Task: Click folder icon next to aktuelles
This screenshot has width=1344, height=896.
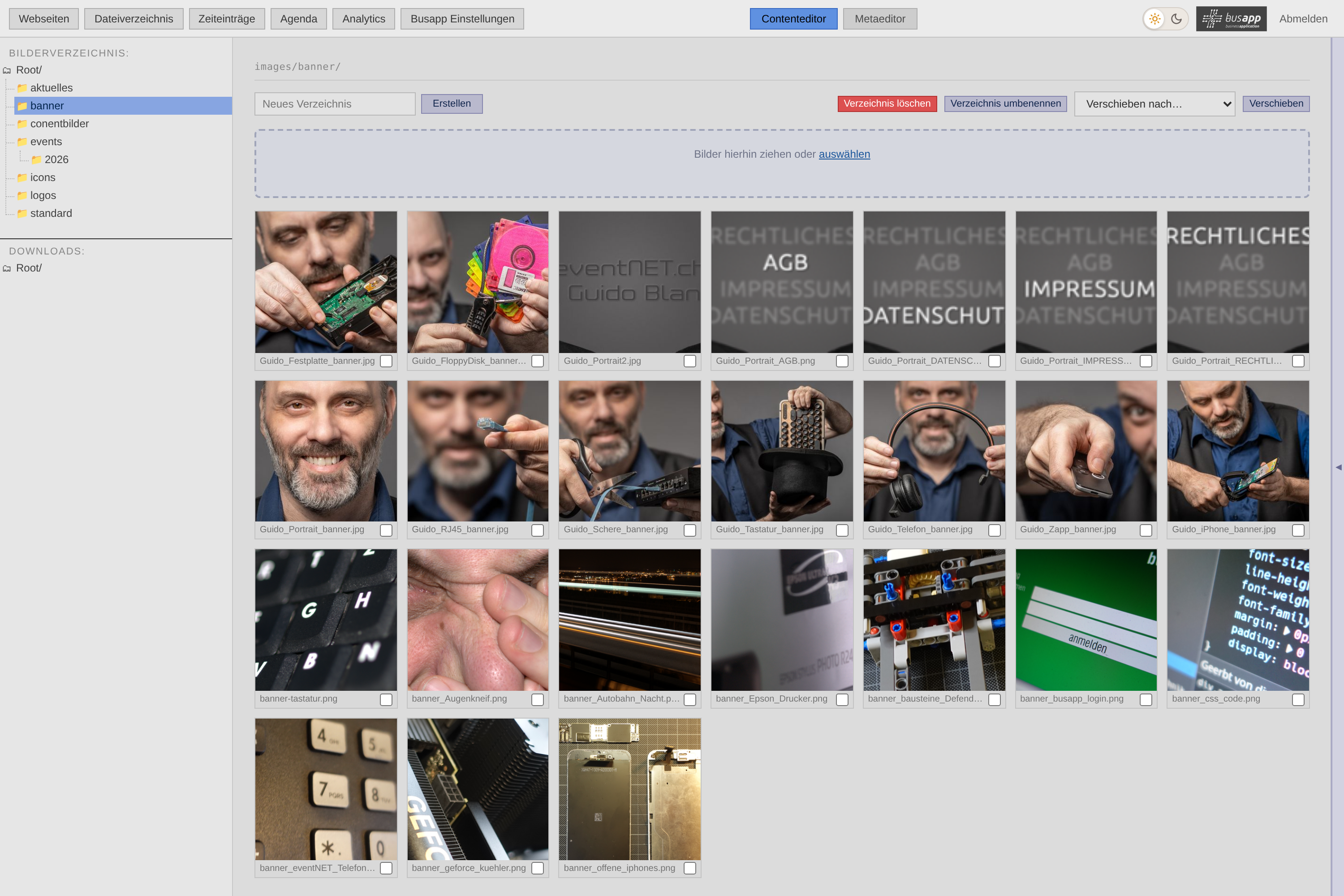Action: [22, 88]
